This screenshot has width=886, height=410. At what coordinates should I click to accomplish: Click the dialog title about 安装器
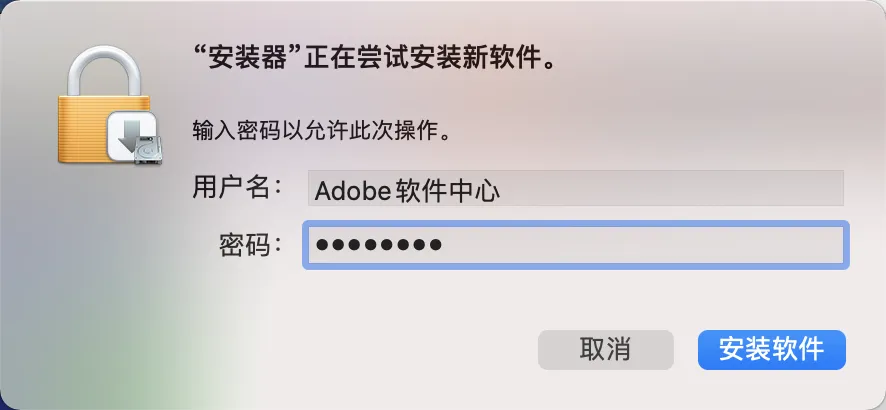(373, 57)
